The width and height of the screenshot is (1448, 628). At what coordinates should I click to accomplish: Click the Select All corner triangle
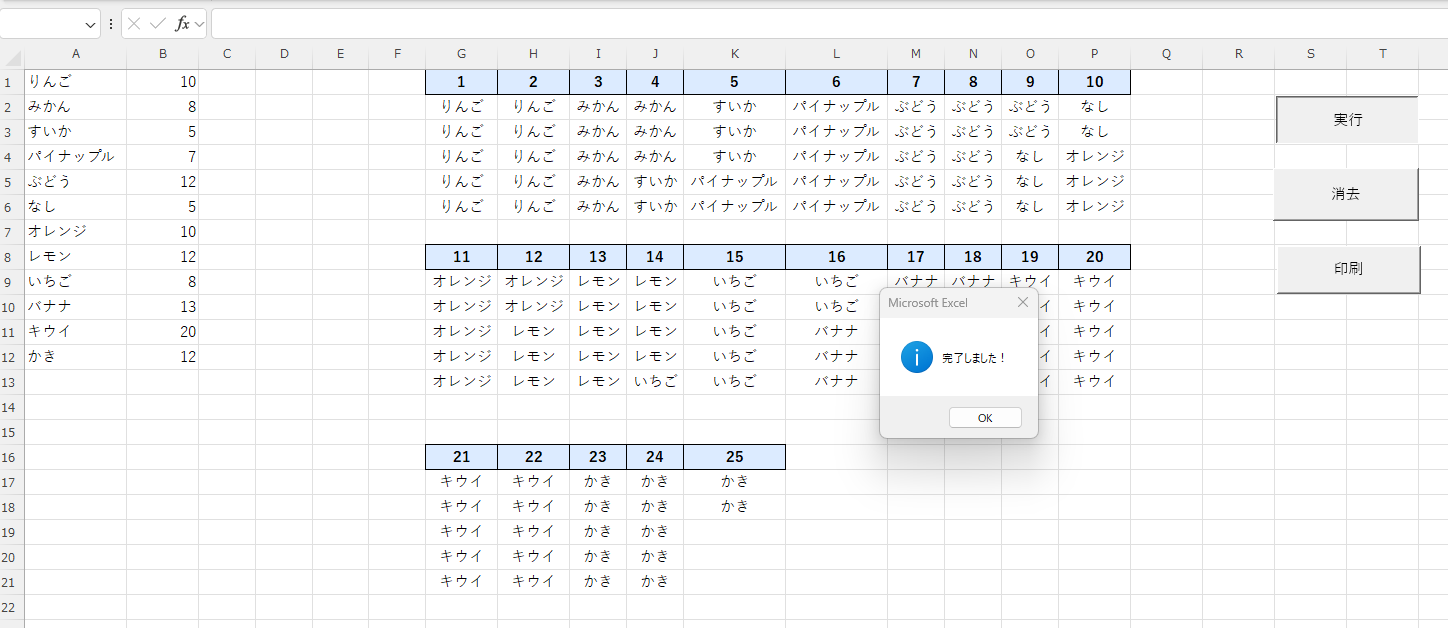(12, 55)
